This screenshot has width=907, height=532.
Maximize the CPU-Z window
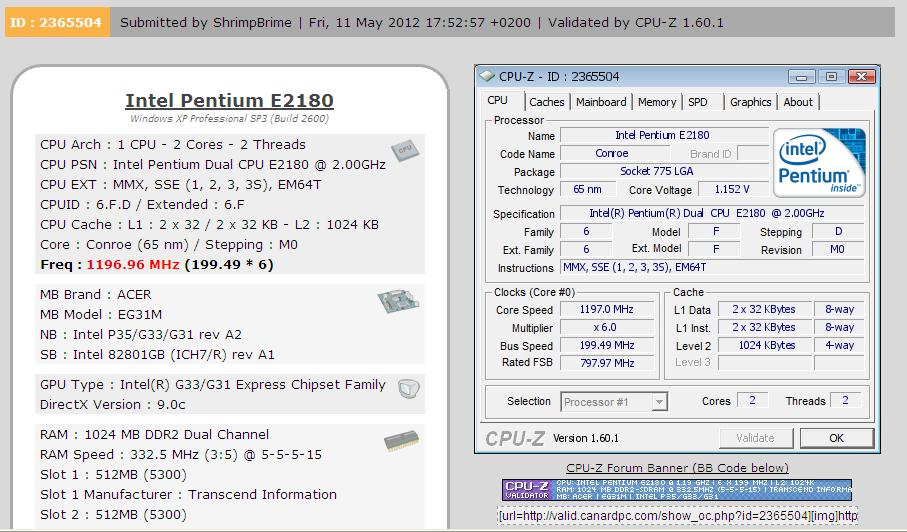[x=831, y=76]
